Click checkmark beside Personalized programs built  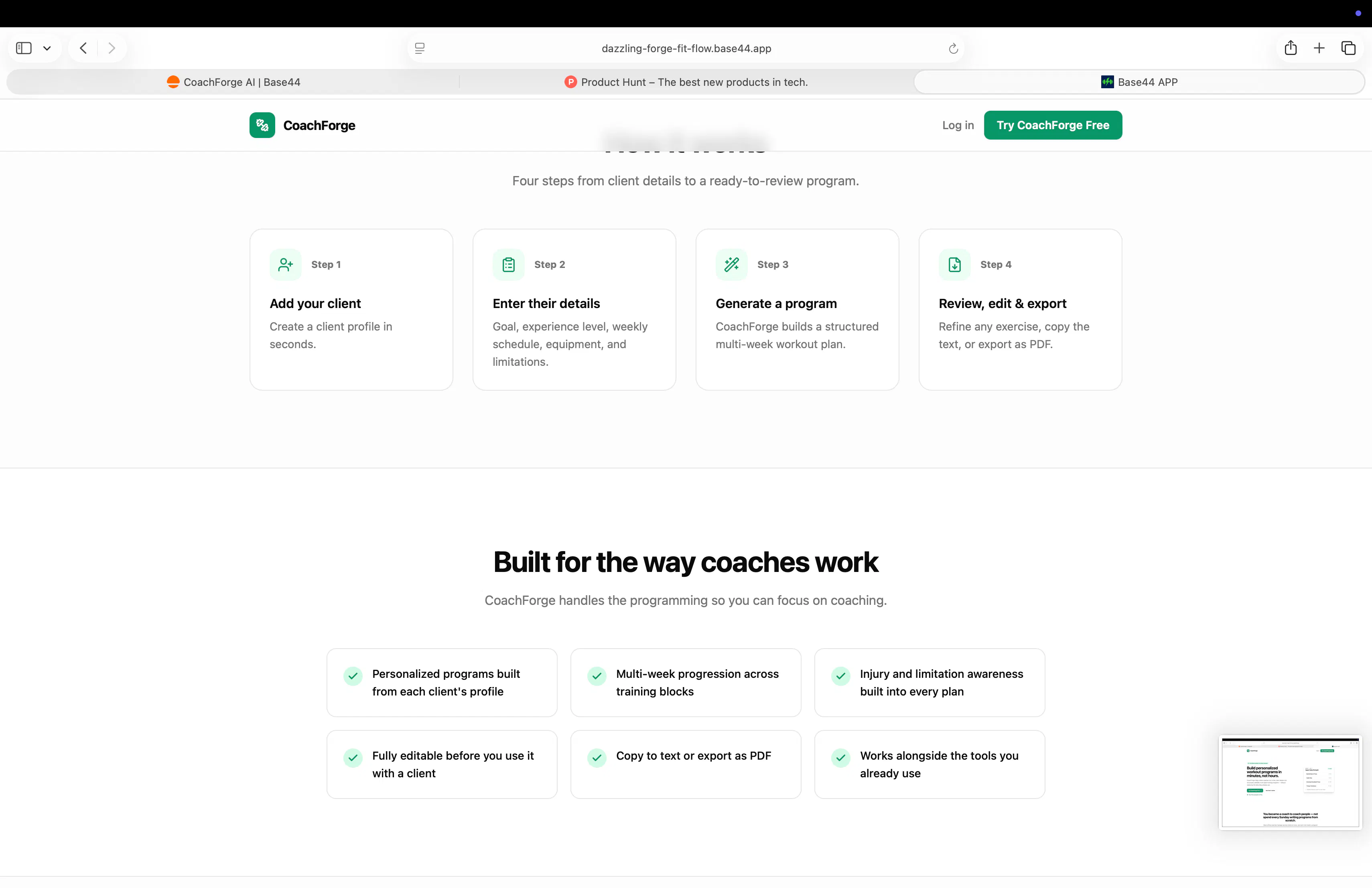353,676
